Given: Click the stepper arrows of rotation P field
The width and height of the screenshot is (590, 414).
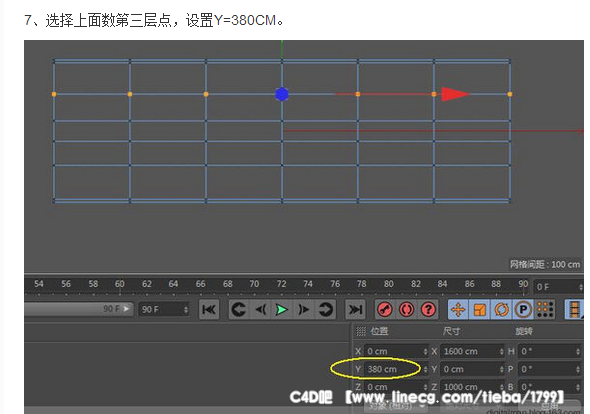Looking at the screenshot, I should [x=578, y=369].
